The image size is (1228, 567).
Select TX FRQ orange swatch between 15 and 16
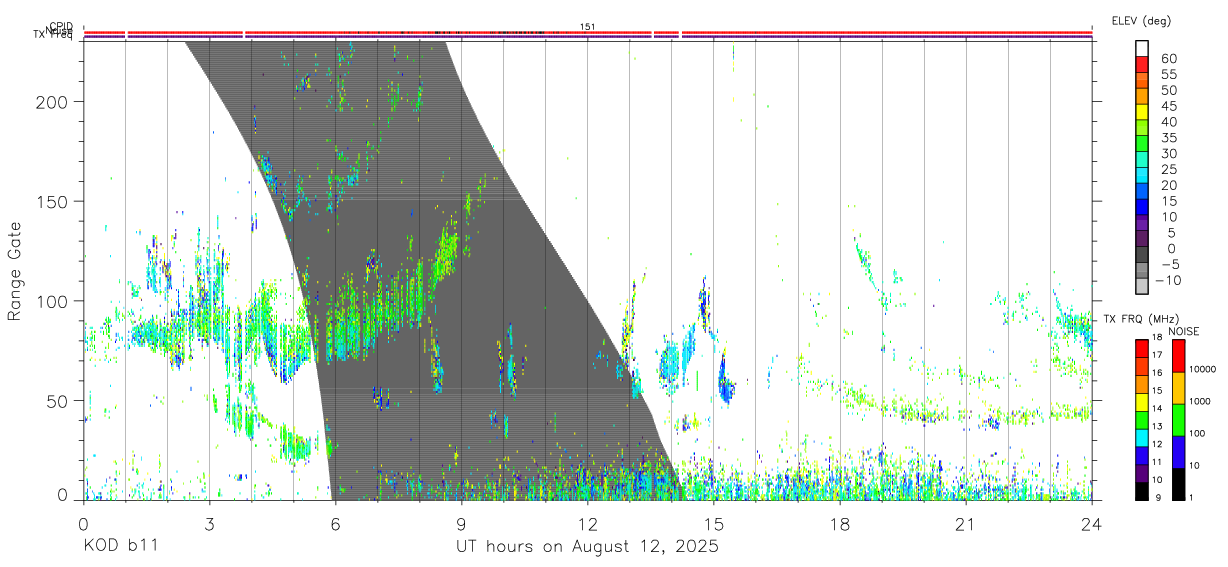click(1142, 383)
